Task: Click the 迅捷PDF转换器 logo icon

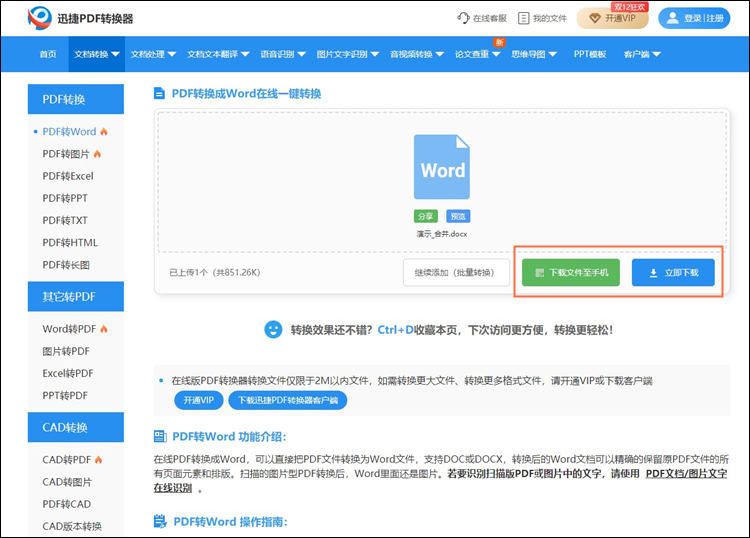Action: coord(41,18)
